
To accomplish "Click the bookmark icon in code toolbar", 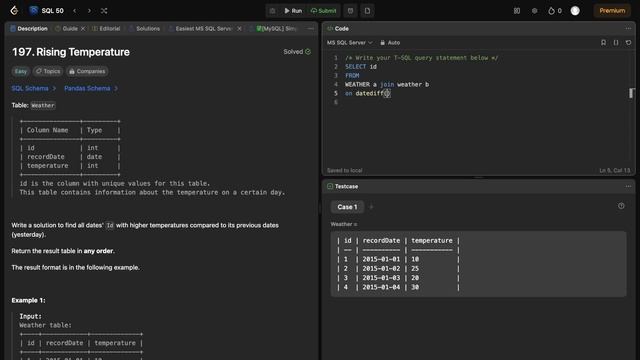I will tap(603, 42).
